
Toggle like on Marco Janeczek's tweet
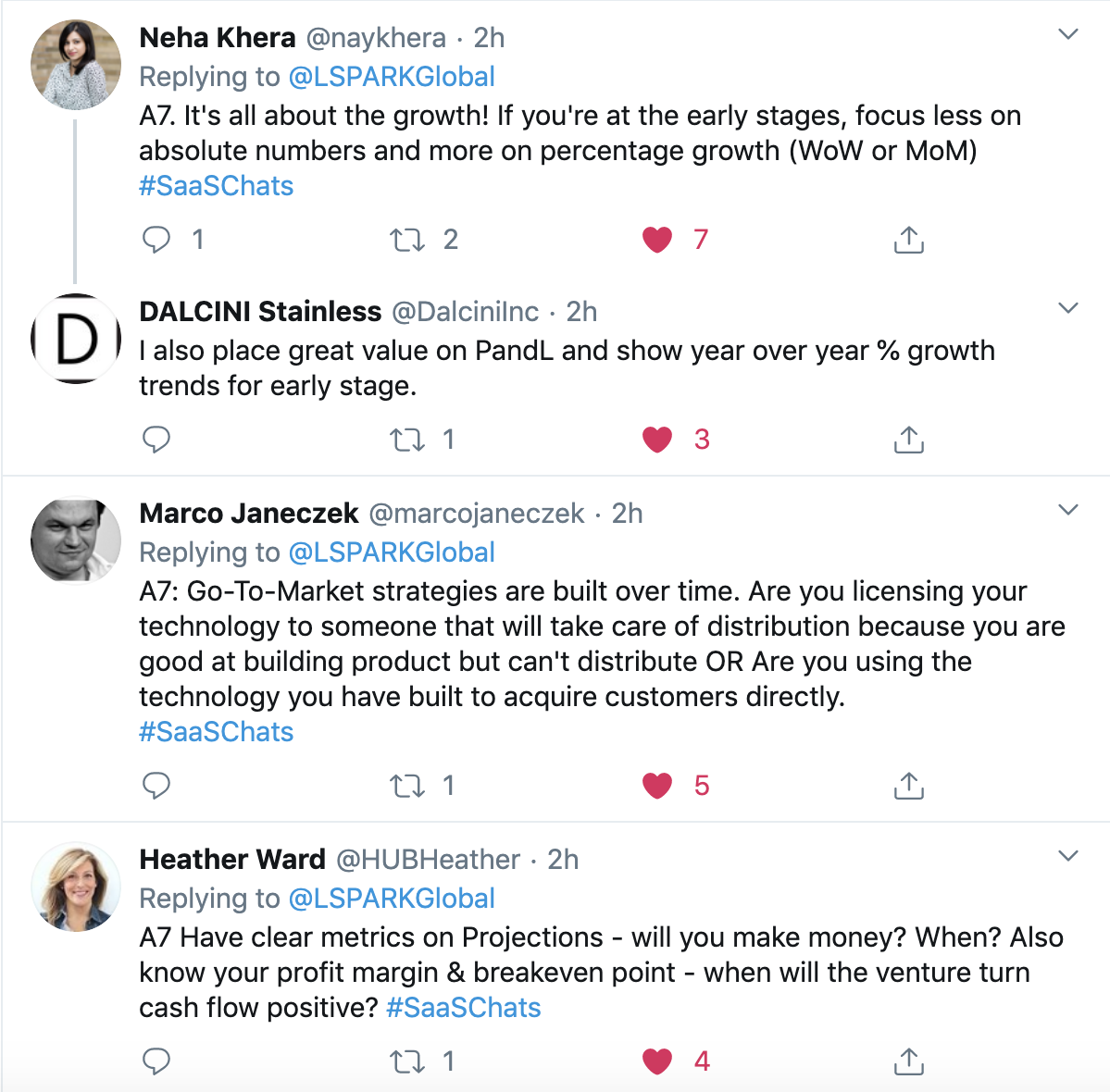[657, 786]
